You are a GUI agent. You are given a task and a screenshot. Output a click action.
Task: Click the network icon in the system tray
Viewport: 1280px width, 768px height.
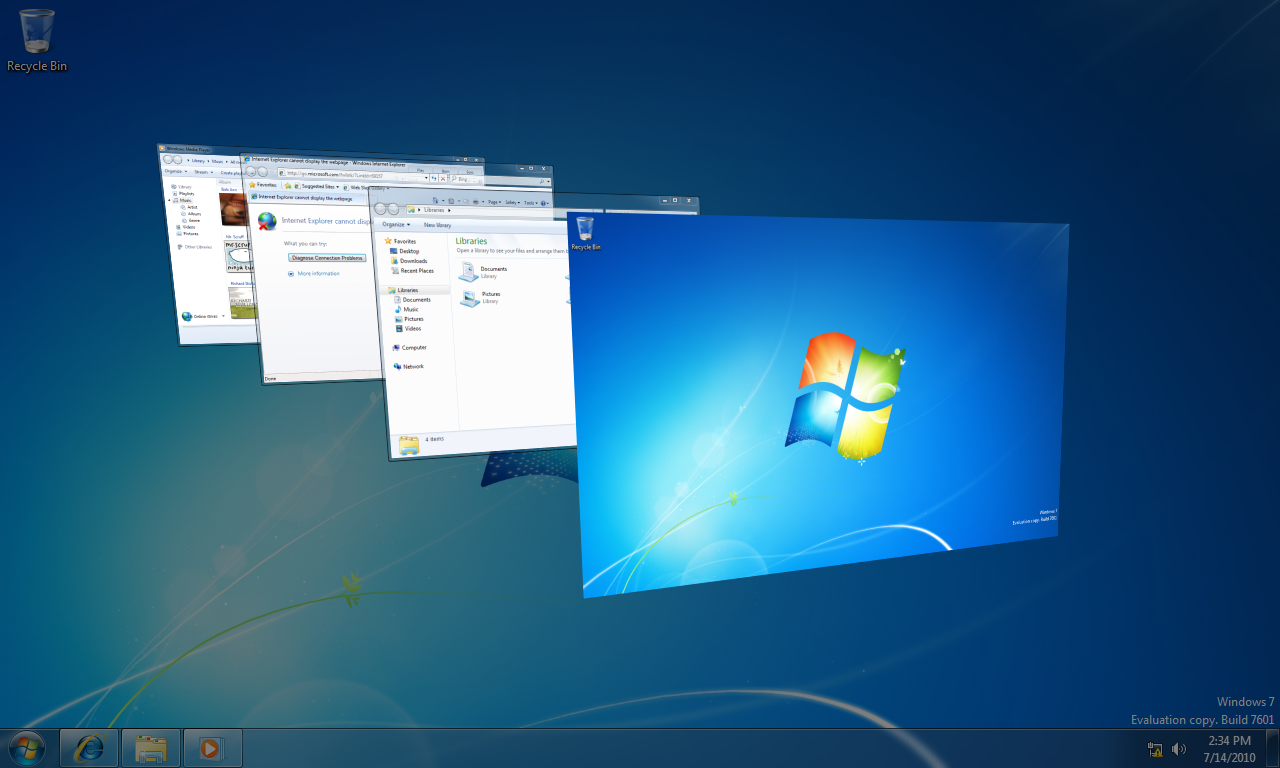1154,748
